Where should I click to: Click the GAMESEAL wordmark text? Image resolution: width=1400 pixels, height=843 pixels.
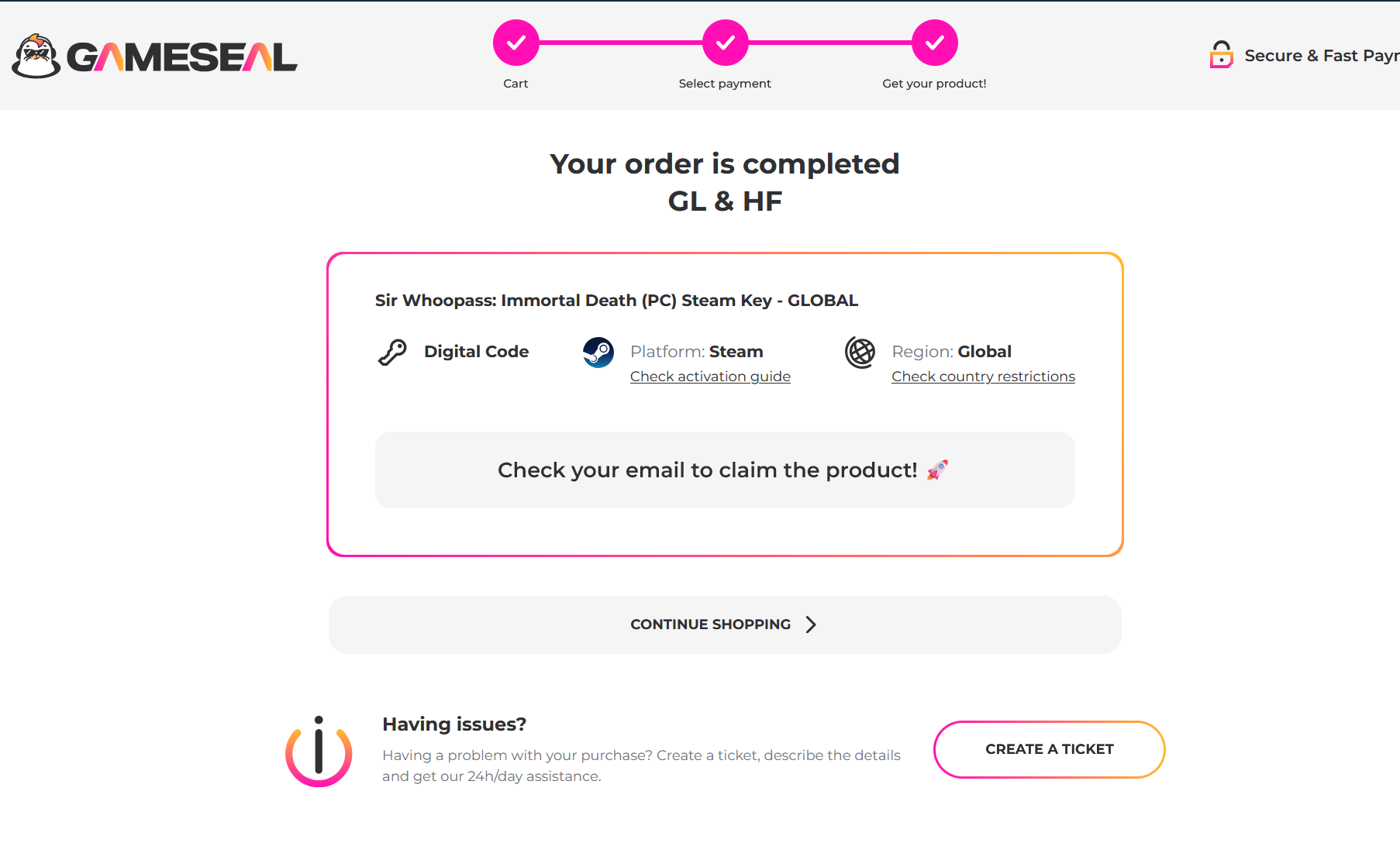182,57
